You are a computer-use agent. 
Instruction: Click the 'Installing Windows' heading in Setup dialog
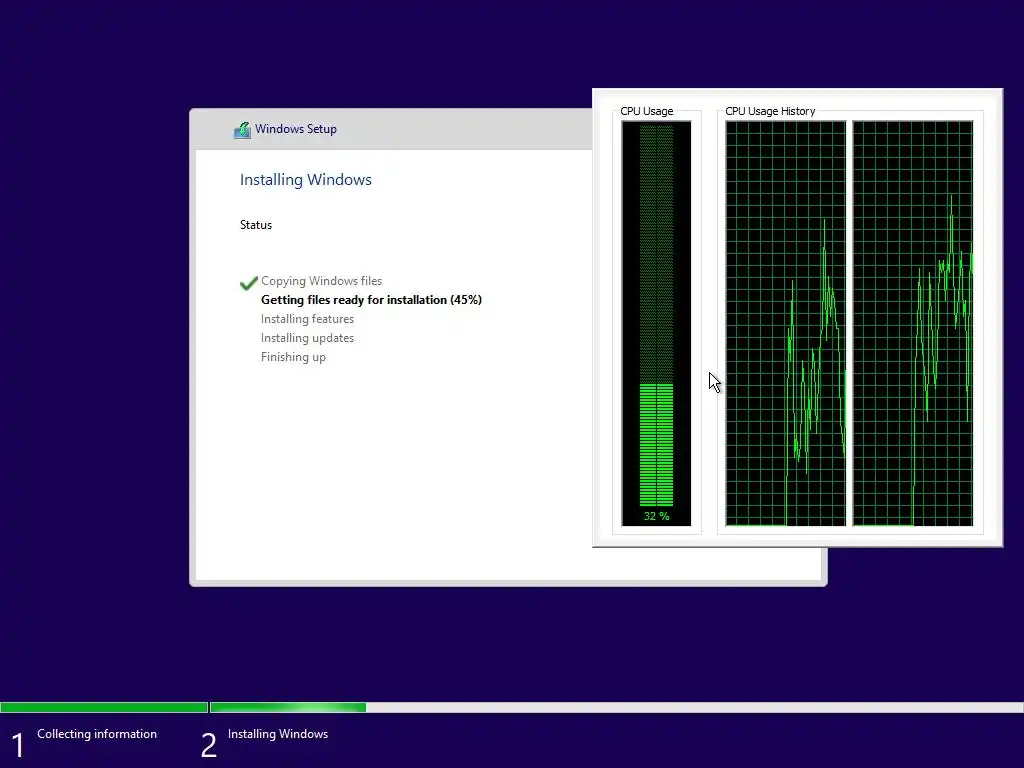(306, 180)
